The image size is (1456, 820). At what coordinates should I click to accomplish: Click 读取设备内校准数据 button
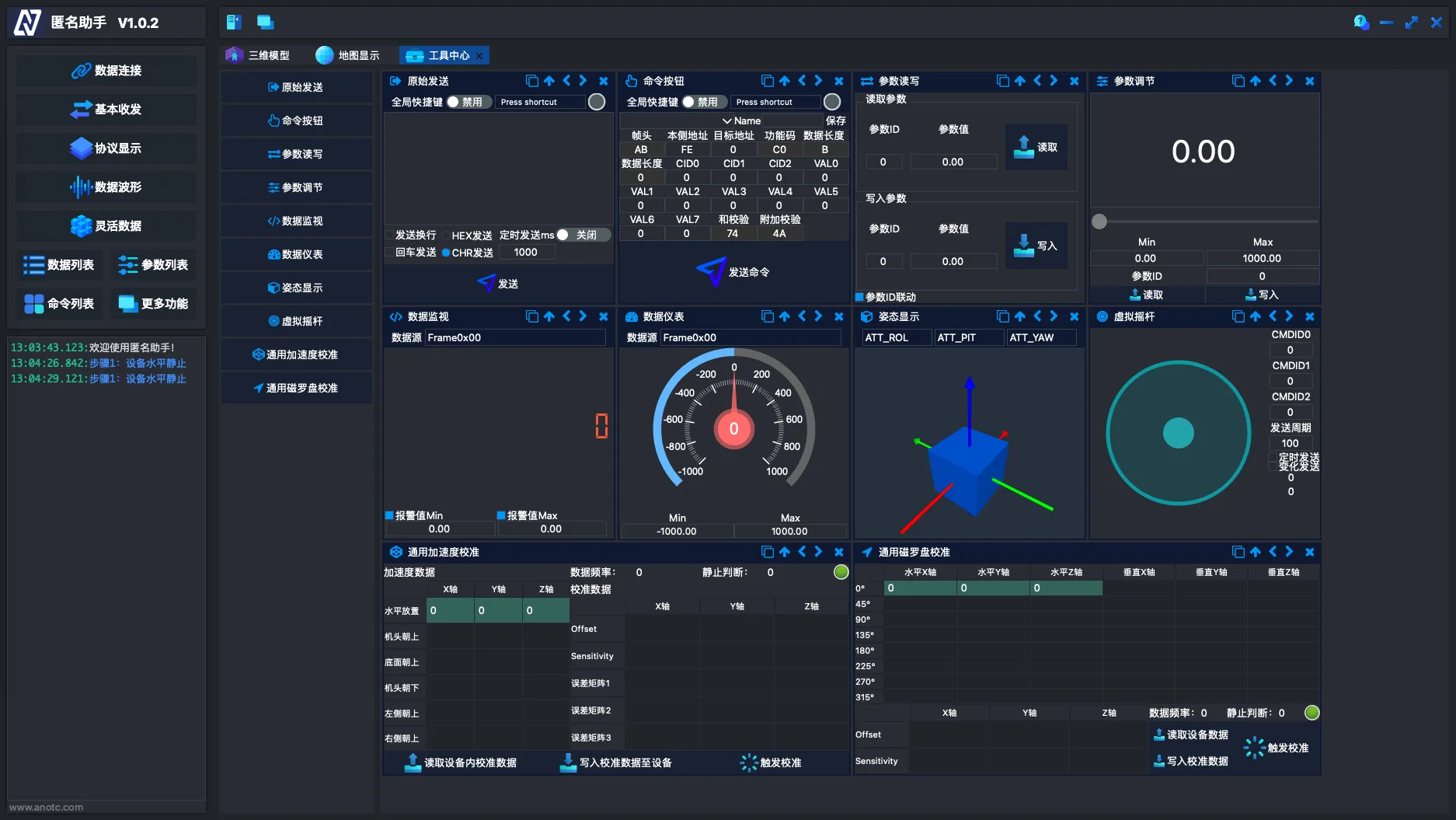[x=461, y=762]
